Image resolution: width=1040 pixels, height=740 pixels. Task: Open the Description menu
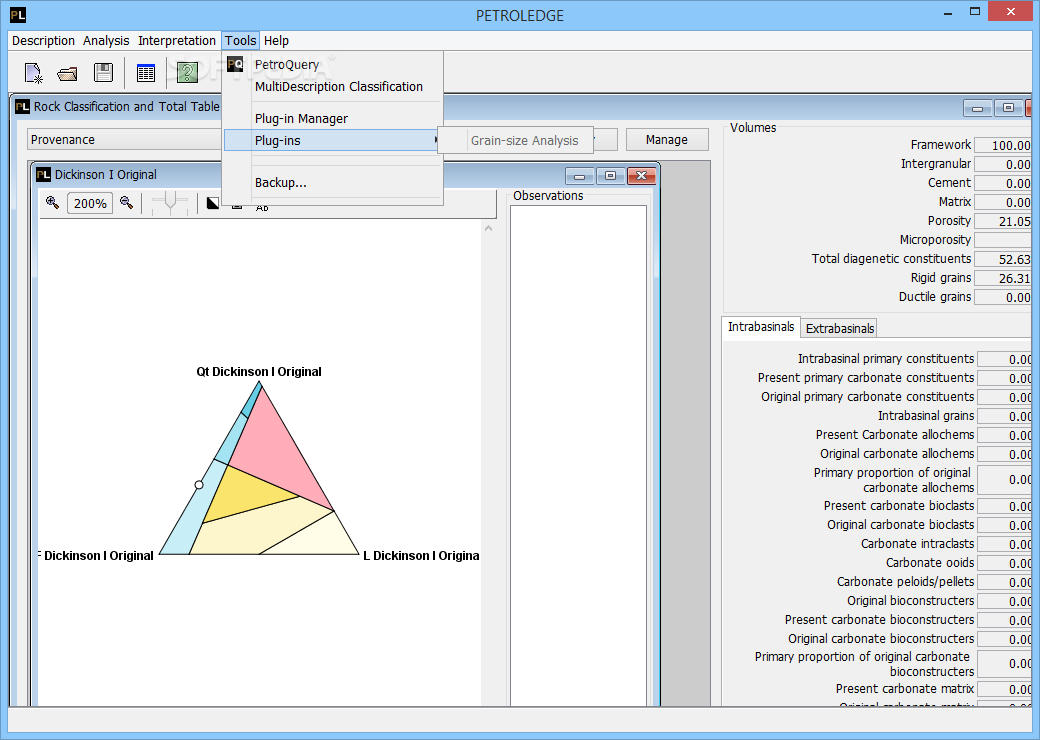pos(43,40)
